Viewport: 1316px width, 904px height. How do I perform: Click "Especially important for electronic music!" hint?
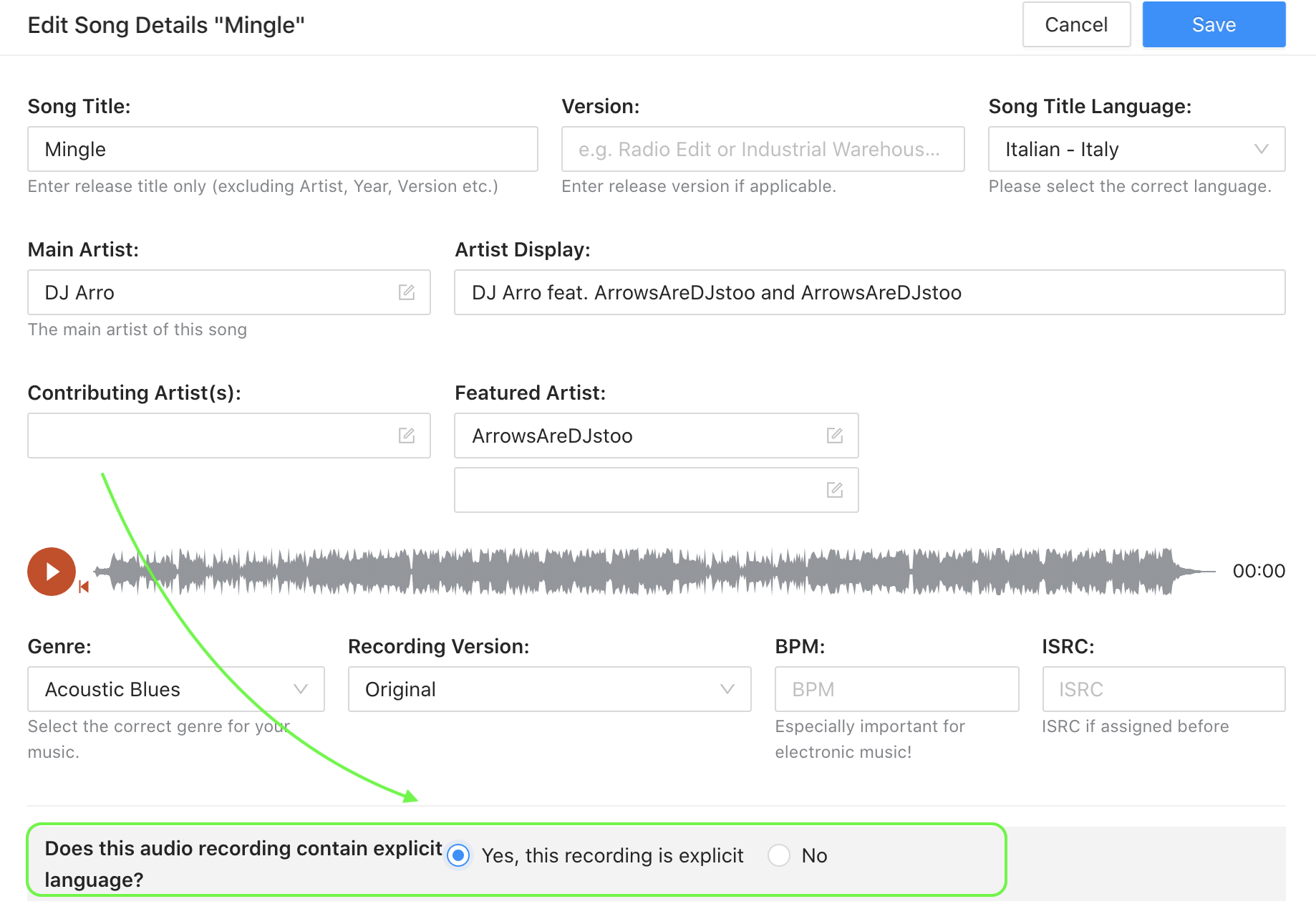click(x=870, y=739)
